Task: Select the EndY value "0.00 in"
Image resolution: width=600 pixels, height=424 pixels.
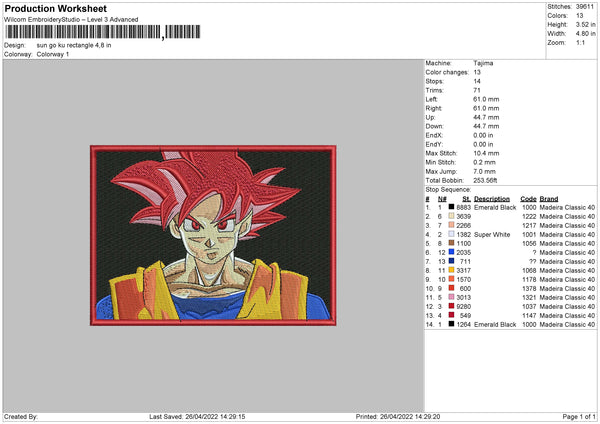Action: tap(483, 144)
